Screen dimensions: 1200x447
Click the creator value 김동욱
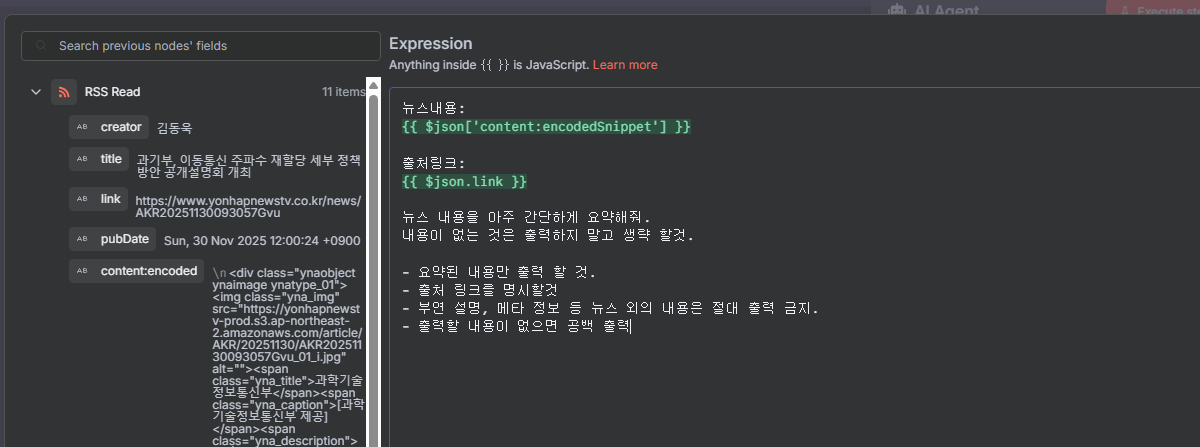click(x=174, y=128)
